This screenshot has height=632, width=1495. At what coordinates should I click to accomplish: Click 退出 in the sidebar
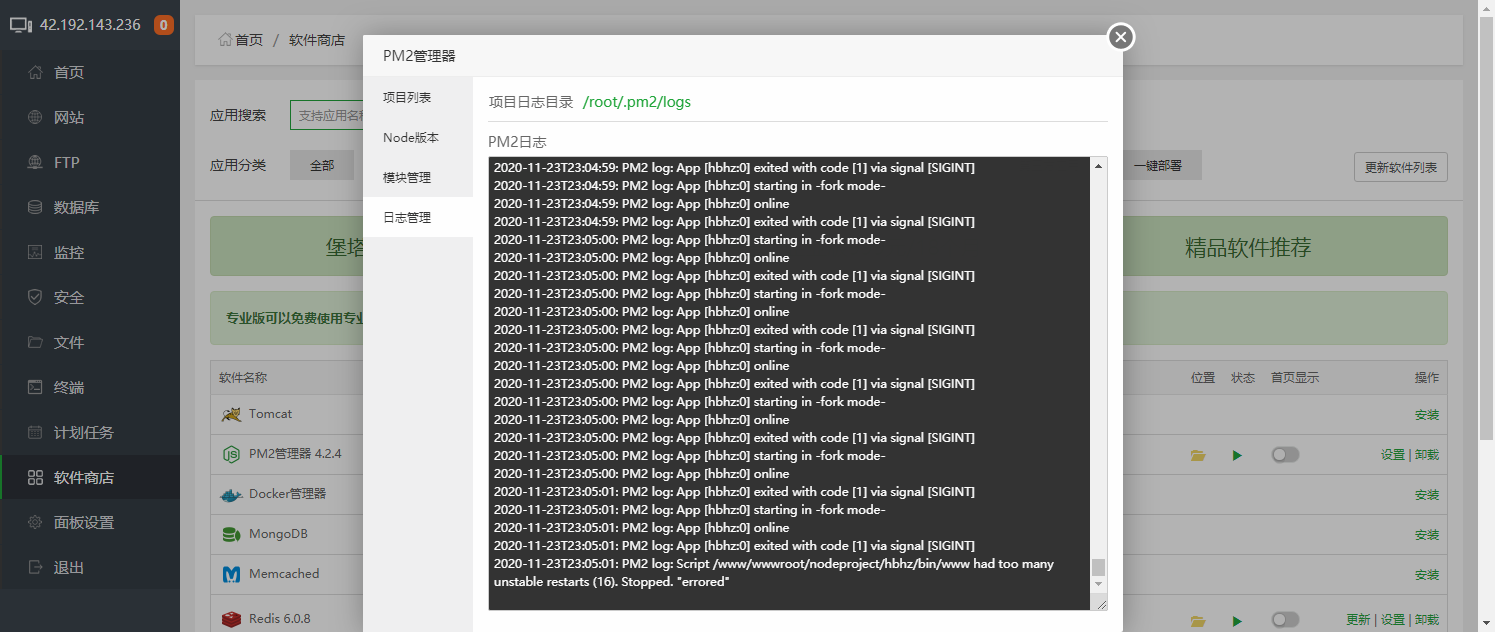90,567
